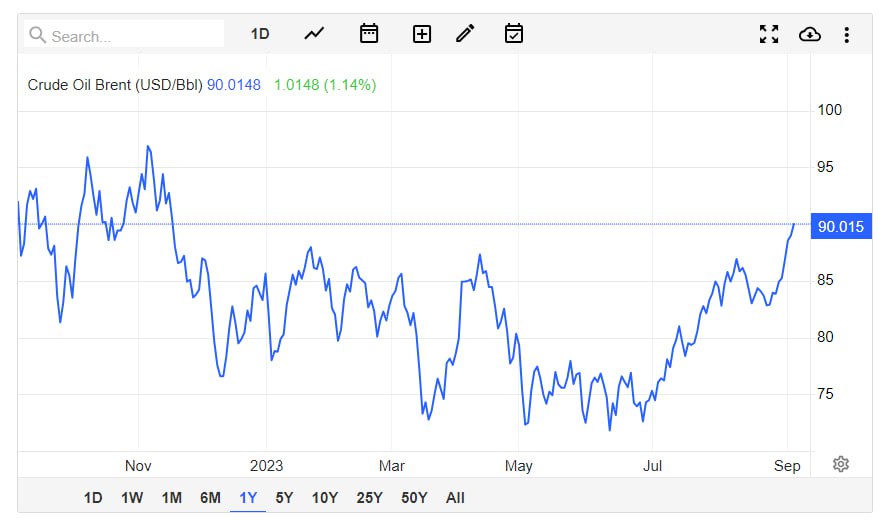Open the 1D interval dropdown in toolbar
This screenshot has height=530, width=892.
[x=260, y=34]
